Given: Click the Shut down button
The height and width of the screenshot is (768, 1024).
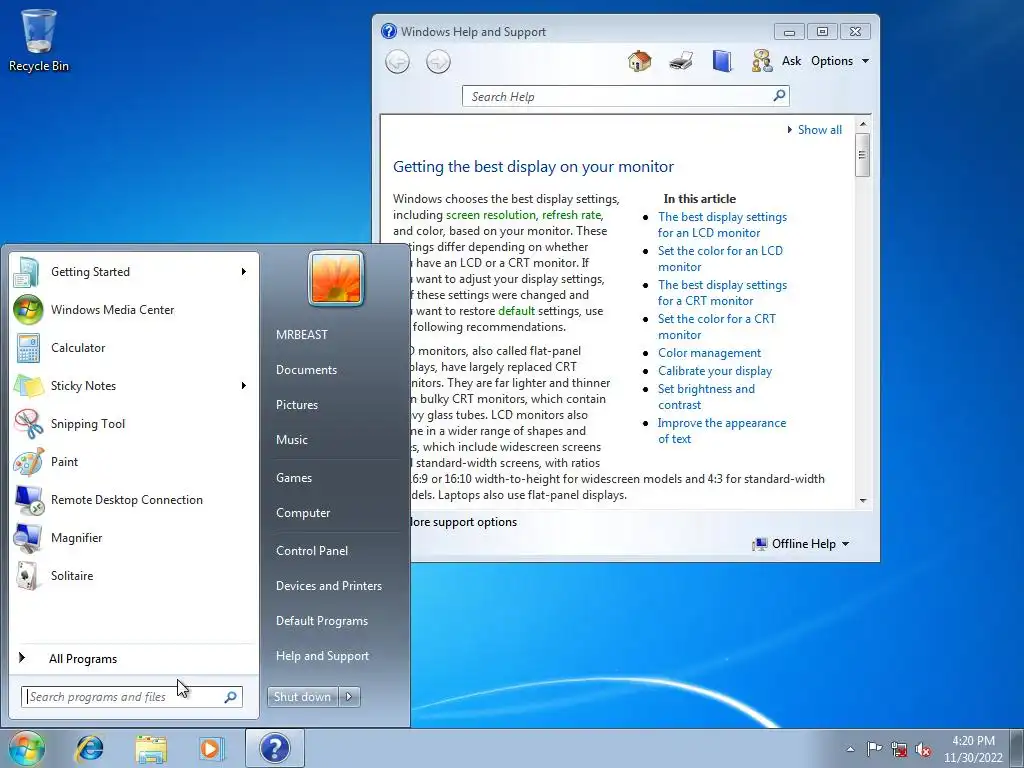Looking at the screenshot, I should (x=302, y=697).
